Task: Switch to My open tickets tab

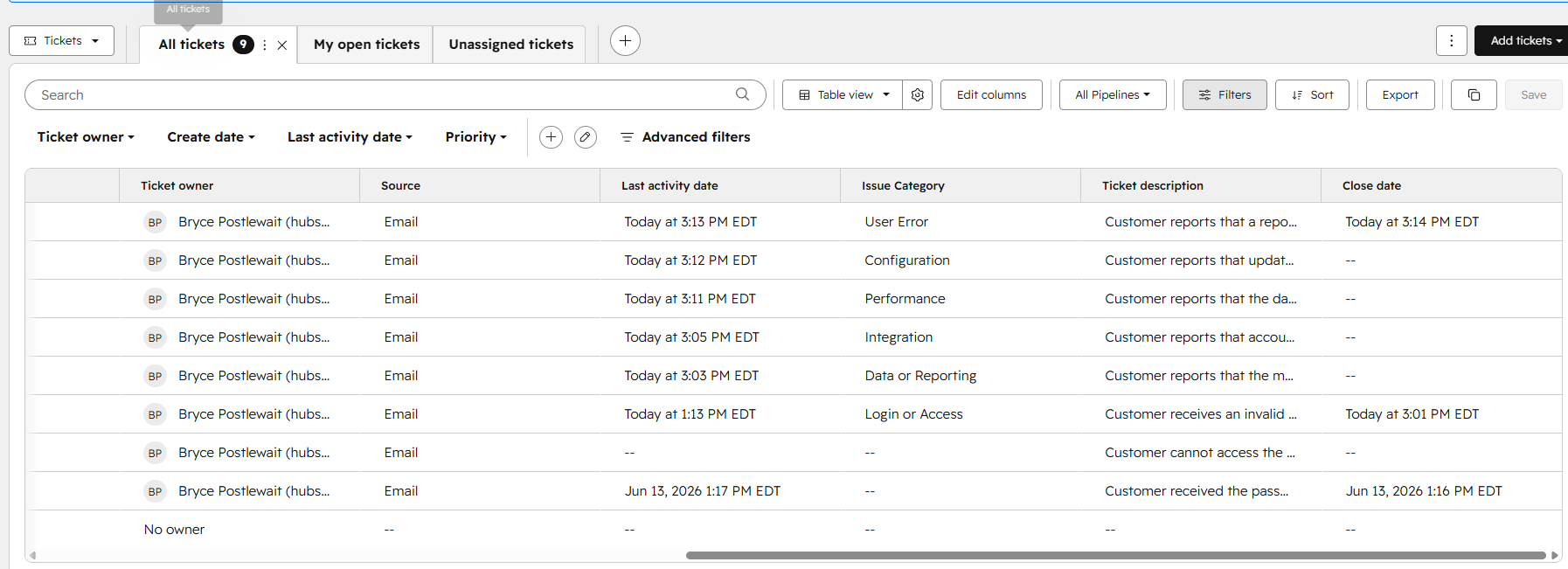Action: pos(366,45)
